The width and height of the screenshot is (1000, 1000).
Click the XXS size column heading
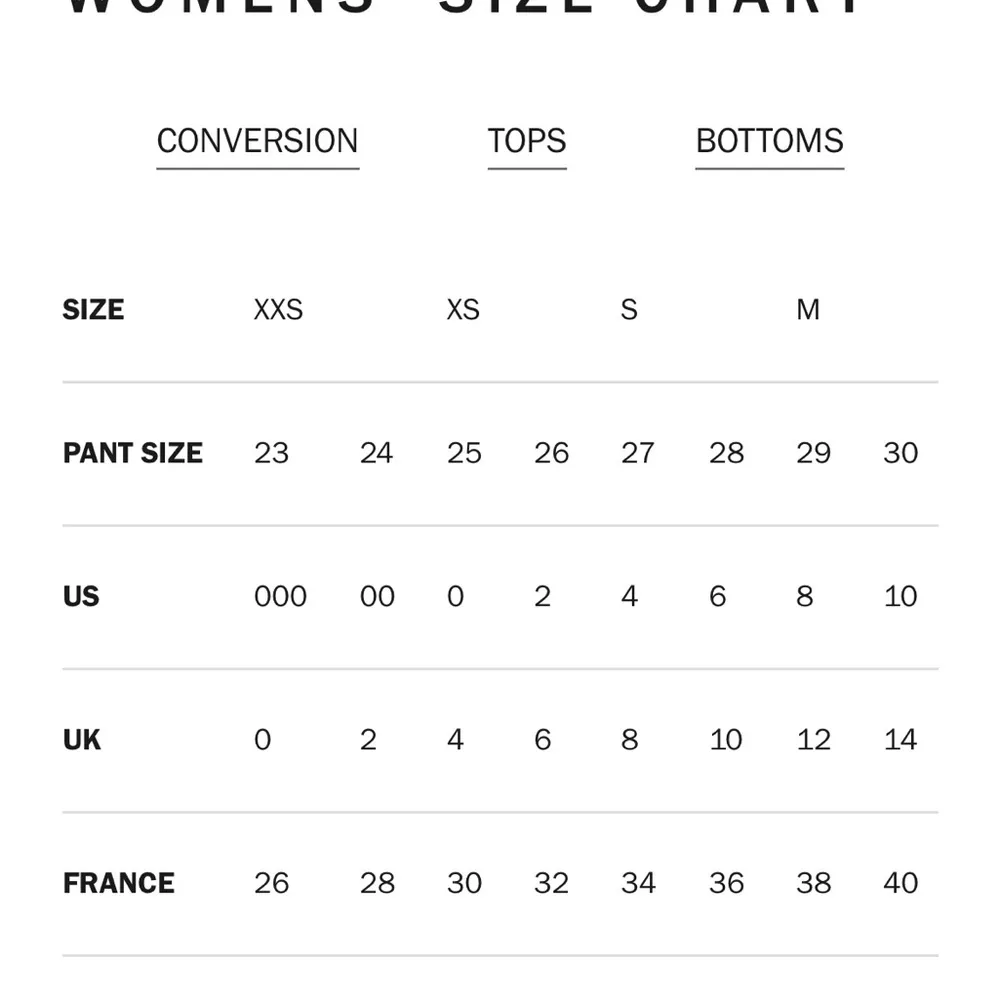coord(278,310)
